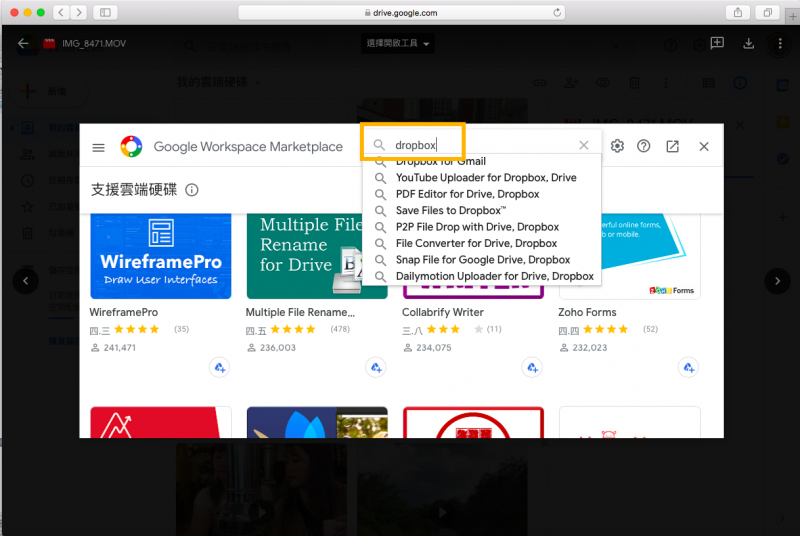Open Marketplace help icon

click(643, 146)
